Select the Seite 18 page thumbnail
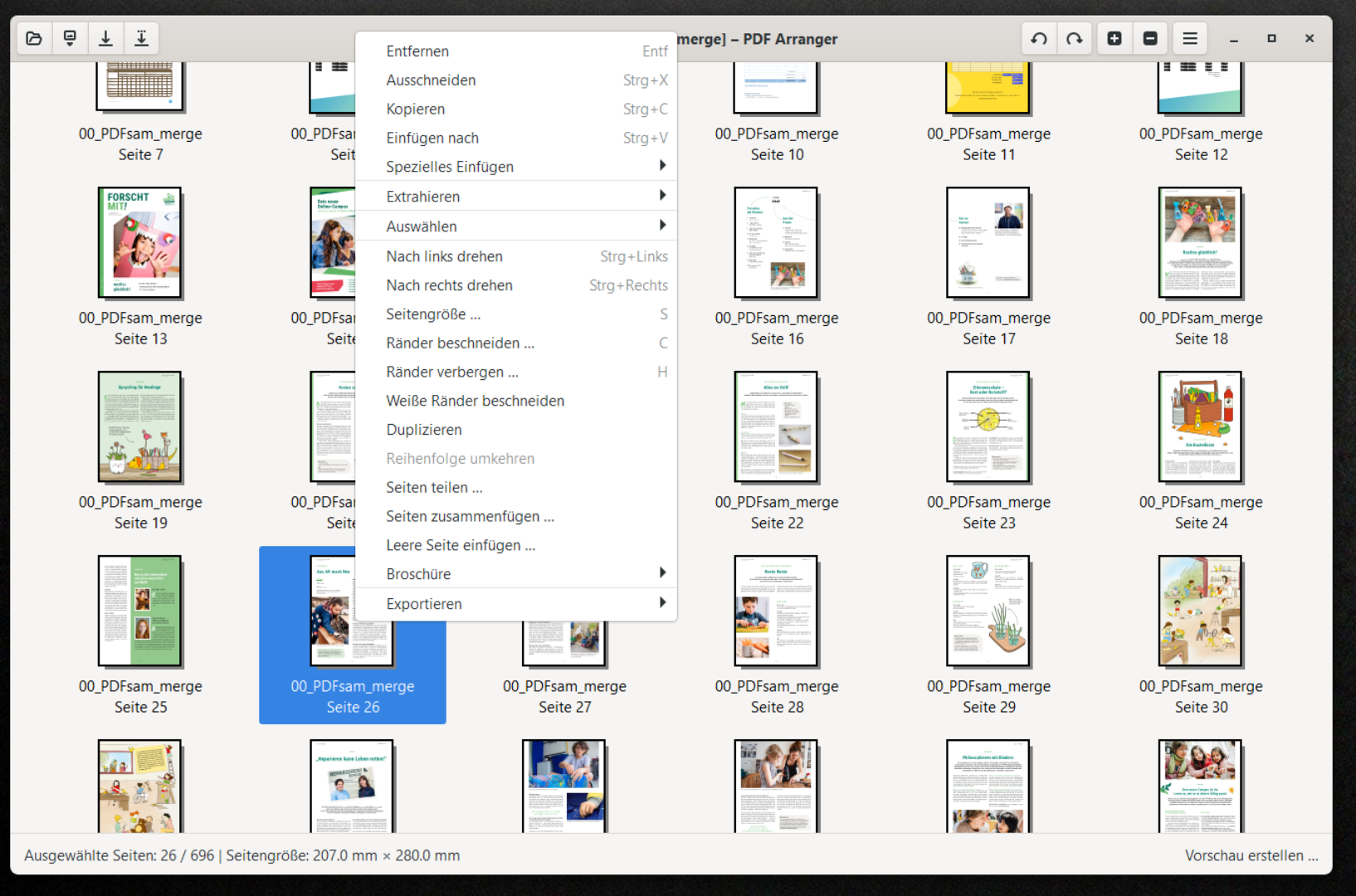1356x896 pixels. 1200,243
